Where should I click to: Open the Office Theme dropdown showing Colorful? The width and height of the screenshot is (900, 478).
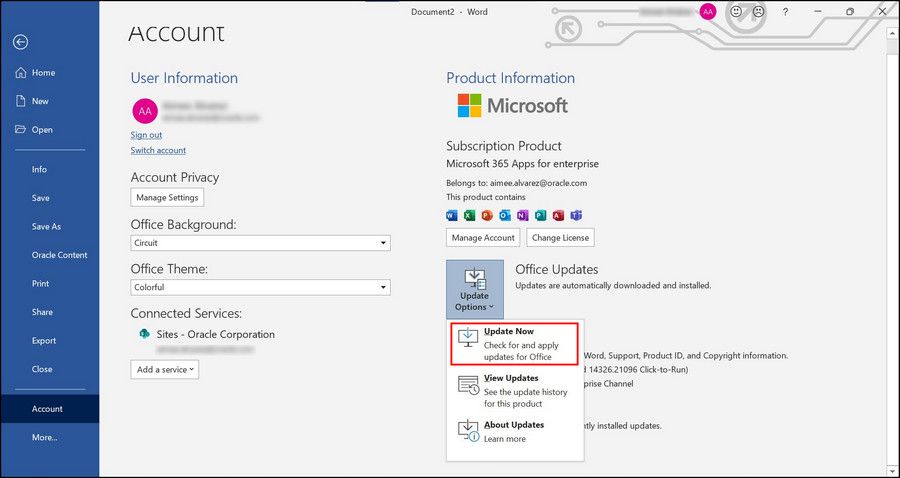tap(261, 287)
